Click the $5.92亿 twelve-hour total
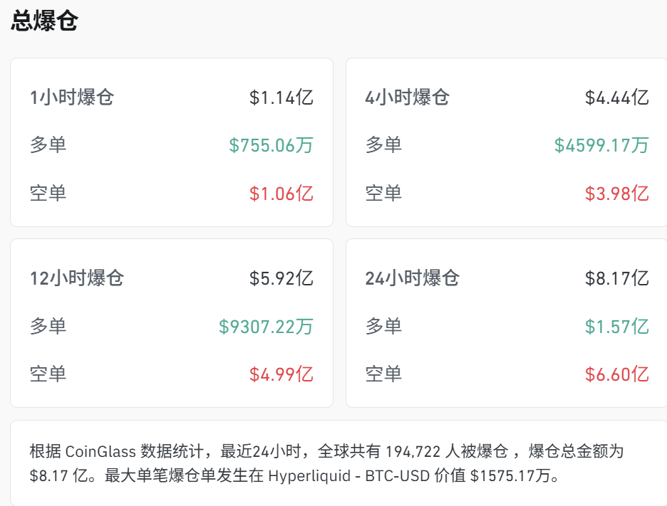 coord(281,279)
